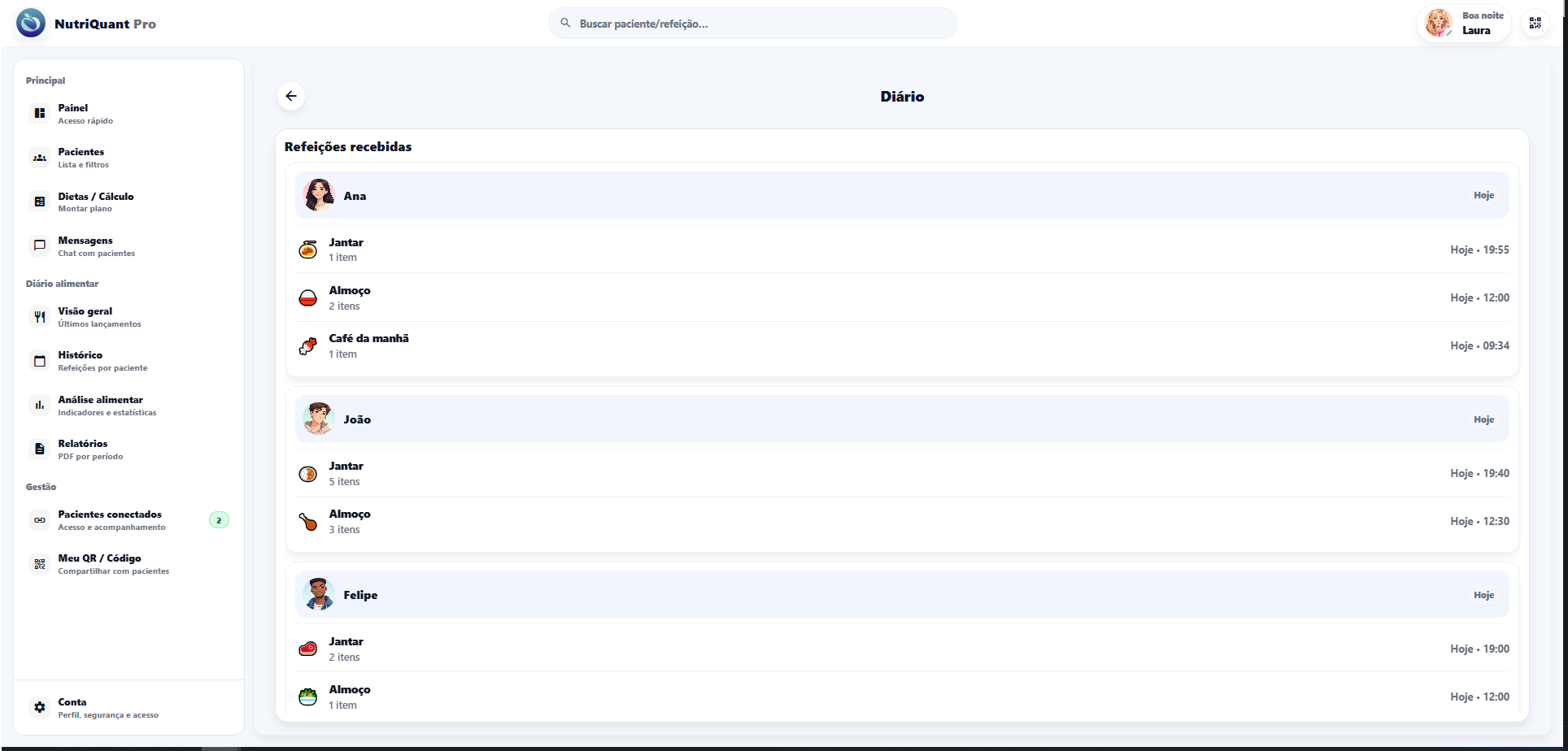The height and width of the screenshot is (751, 1568).
Task: Select Felipe's patient header row
Action: tap(902, 595)
